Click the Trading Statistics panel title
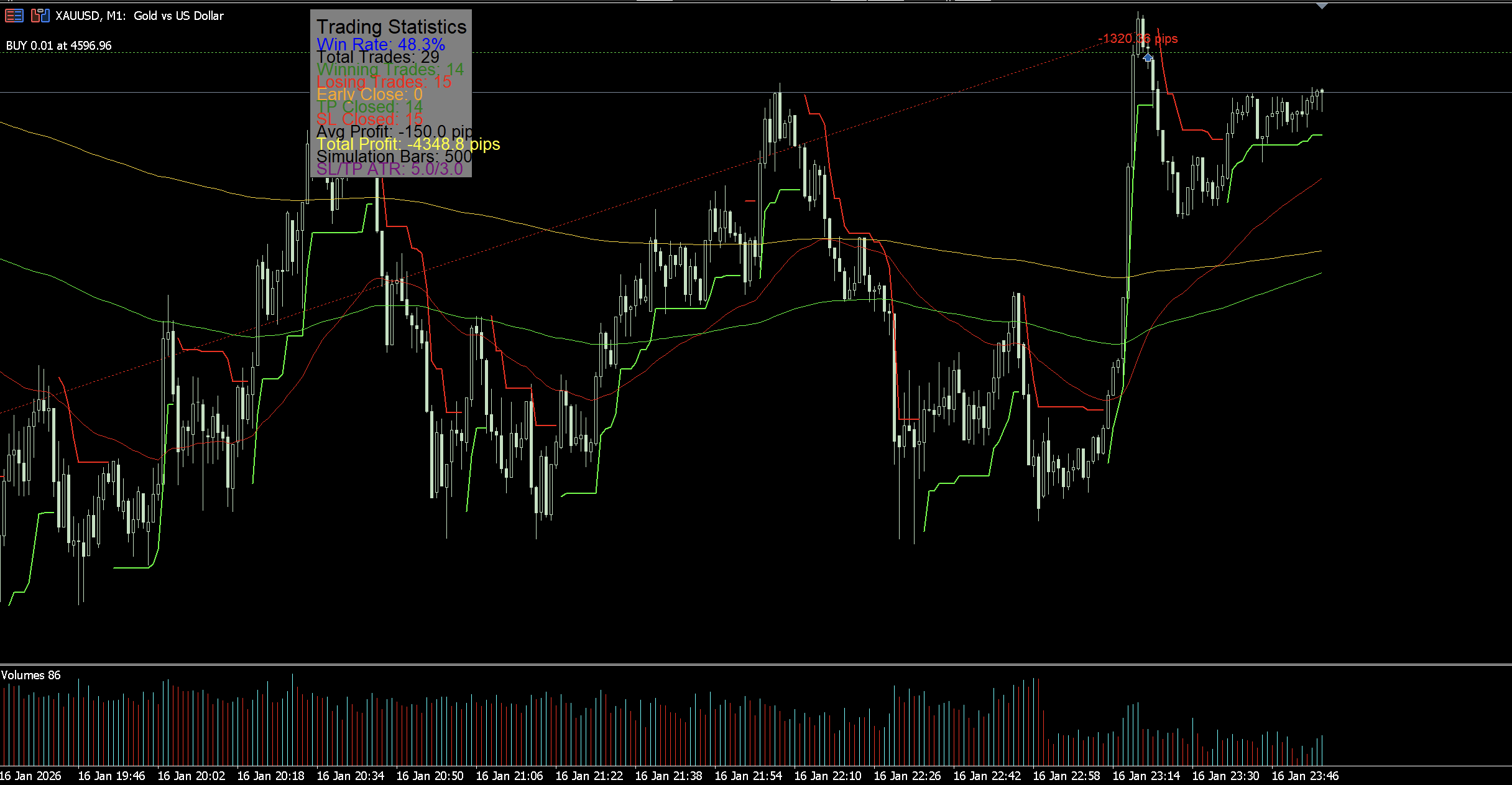The width and height of the screenshot is (1512, 785). 391,27
